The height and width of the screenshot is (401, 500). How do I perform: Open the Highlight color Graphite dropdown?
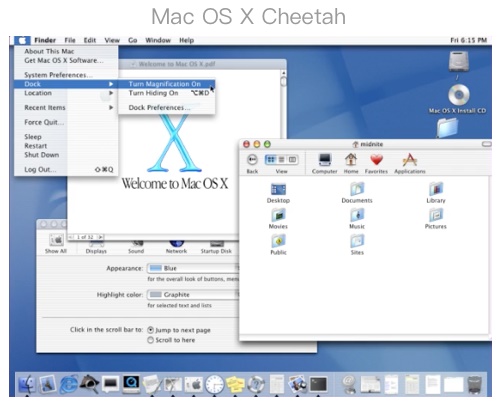(x=193, y=295)
